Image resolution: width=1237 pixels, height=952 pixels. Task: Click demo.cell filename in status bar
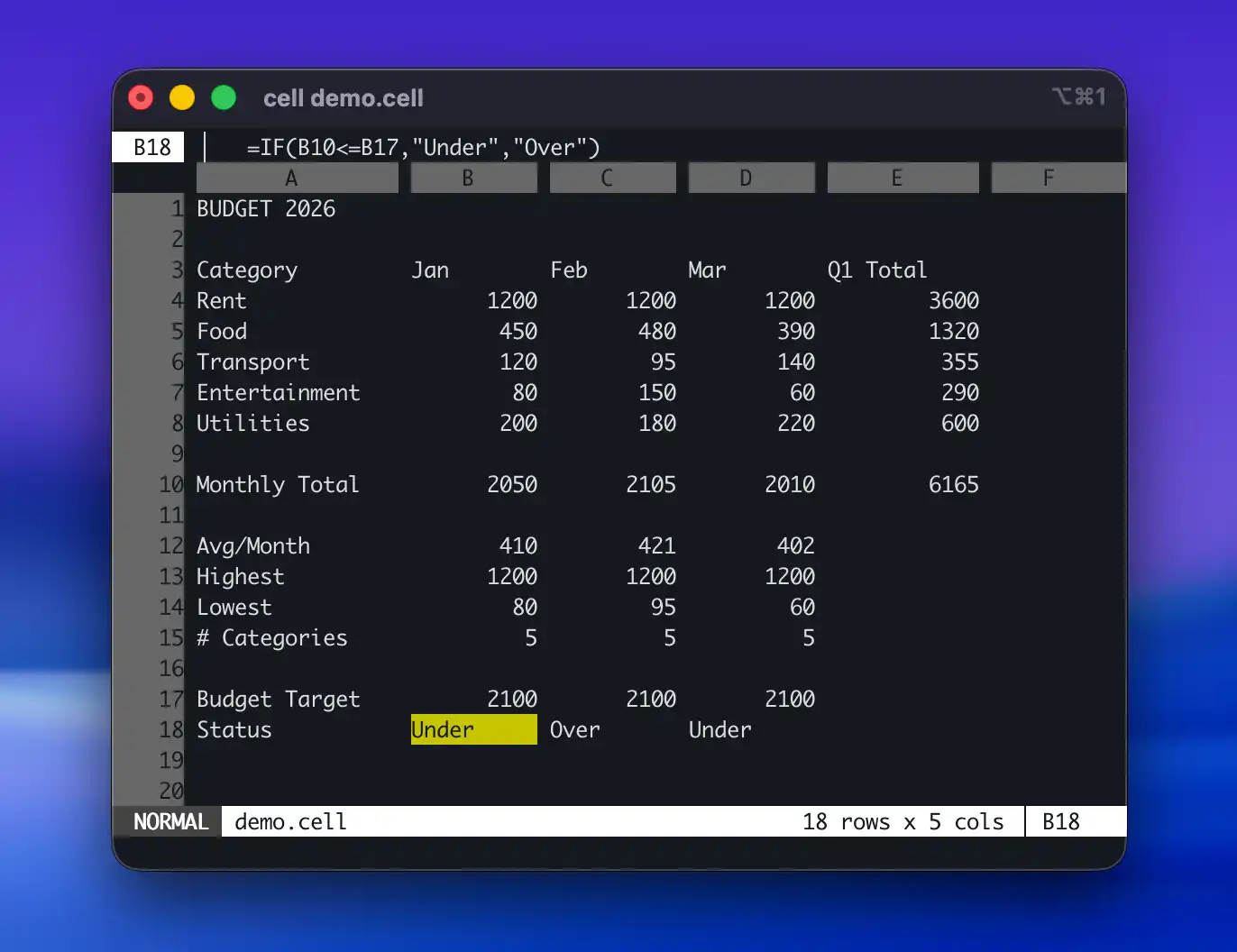click(290, 821)
